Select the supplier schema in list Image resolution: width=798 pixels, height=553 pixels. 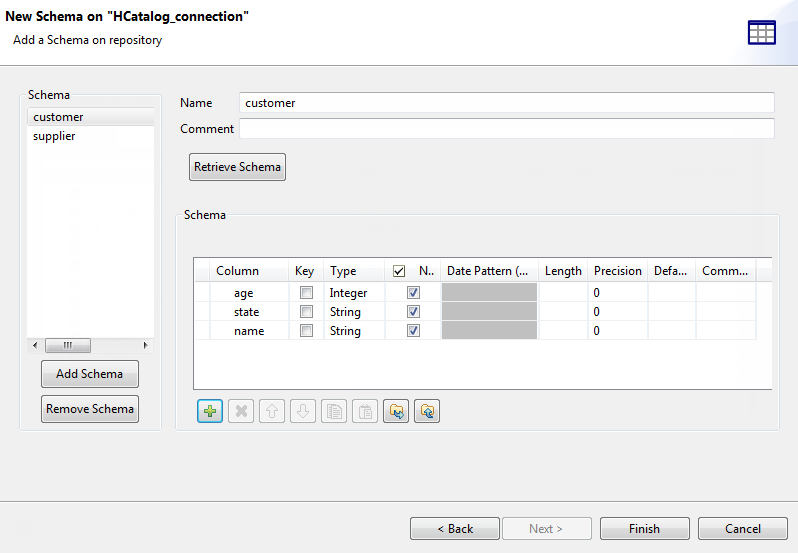[x=54, y=136]
